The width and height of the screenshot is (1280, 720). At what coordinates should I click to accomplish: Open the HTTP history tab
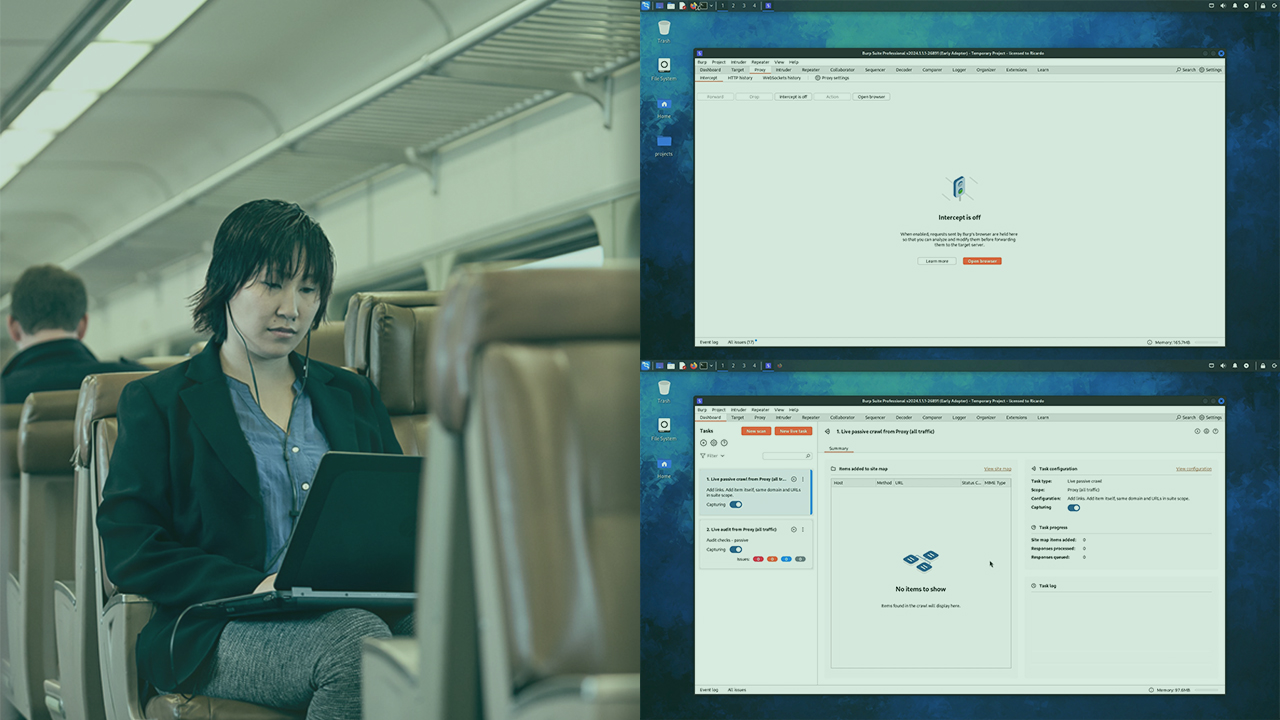click(740, 77)
